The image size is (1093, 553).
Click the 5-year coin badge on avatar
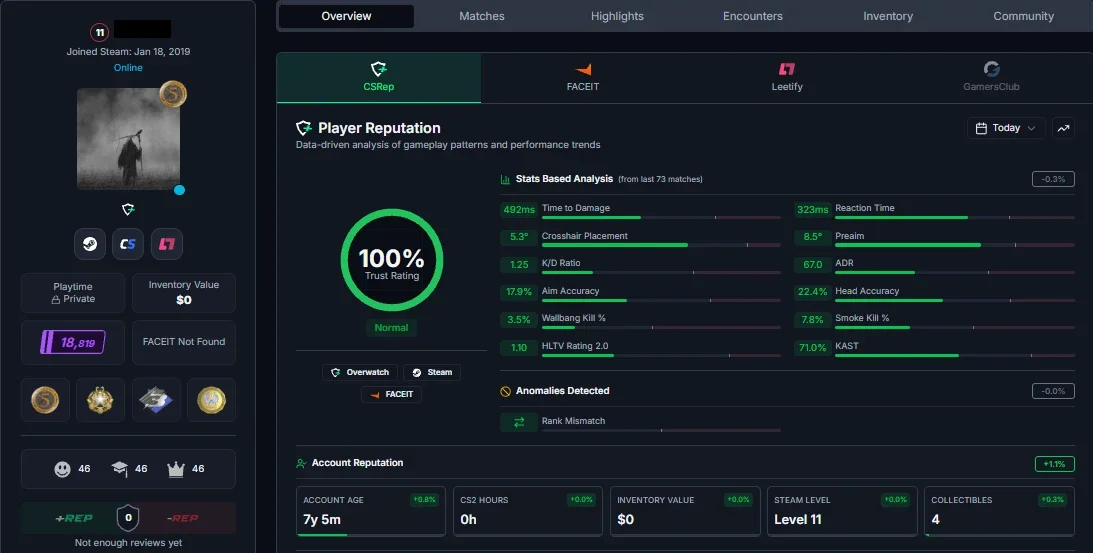172,94
